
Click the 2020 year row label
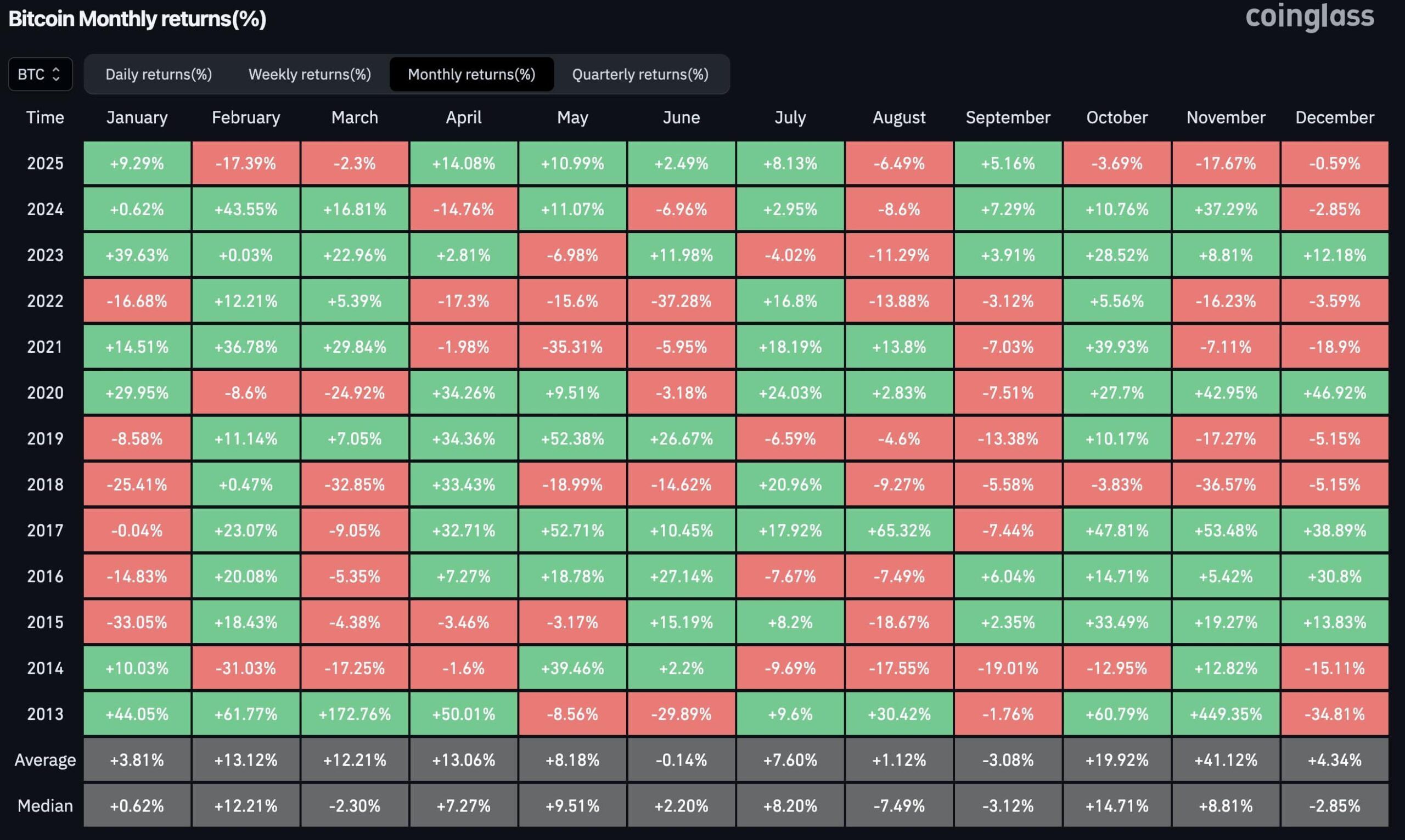coord(46,393)
